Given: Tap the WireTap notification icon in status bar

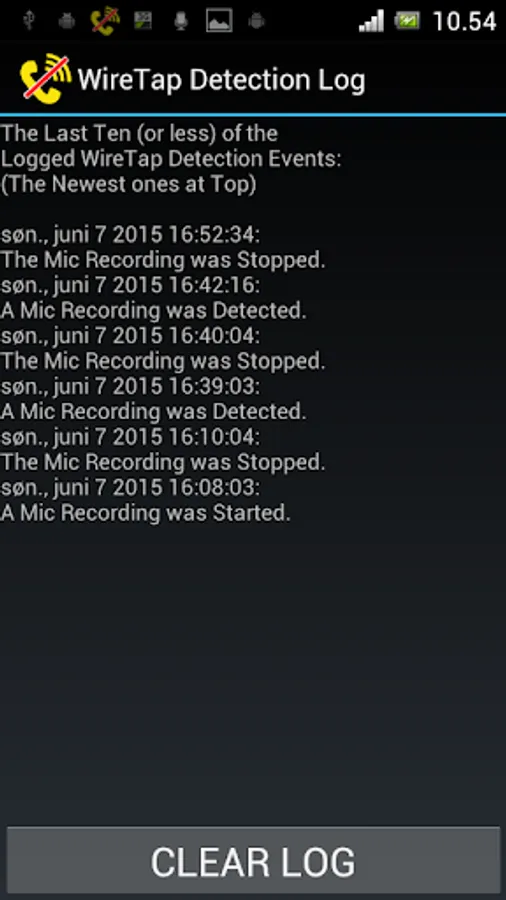Looking at the screenshot, I should (104, 21).
